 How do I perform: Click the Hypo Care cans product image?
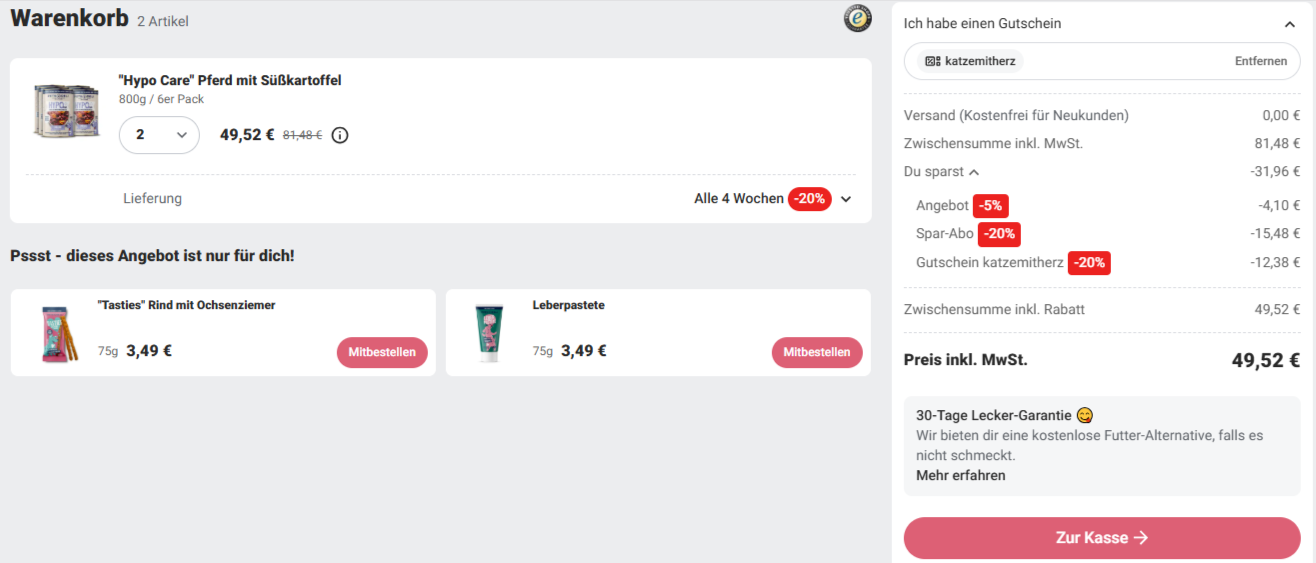click(x=67, y=111)
